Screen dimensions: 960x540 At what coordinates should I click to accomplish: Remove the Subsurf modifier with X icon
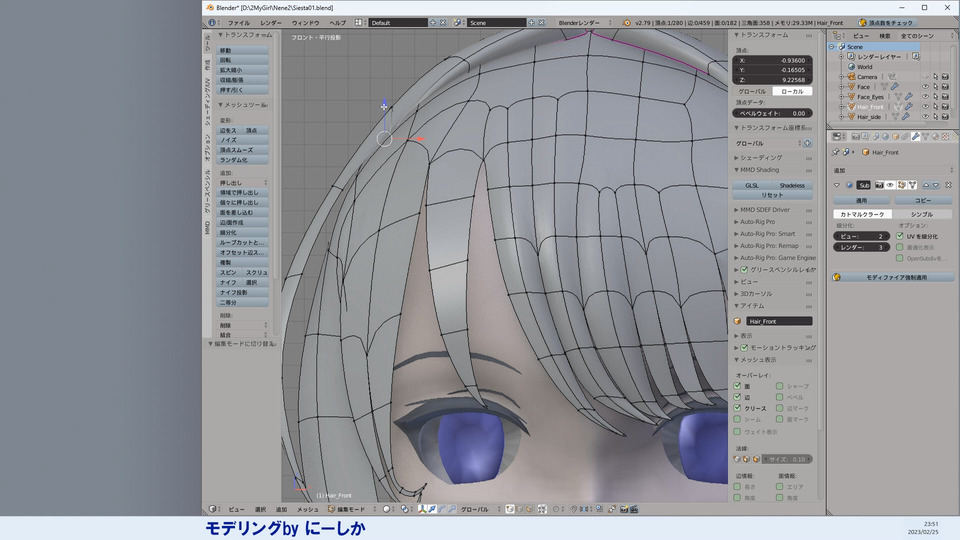(x=948, y=185)
